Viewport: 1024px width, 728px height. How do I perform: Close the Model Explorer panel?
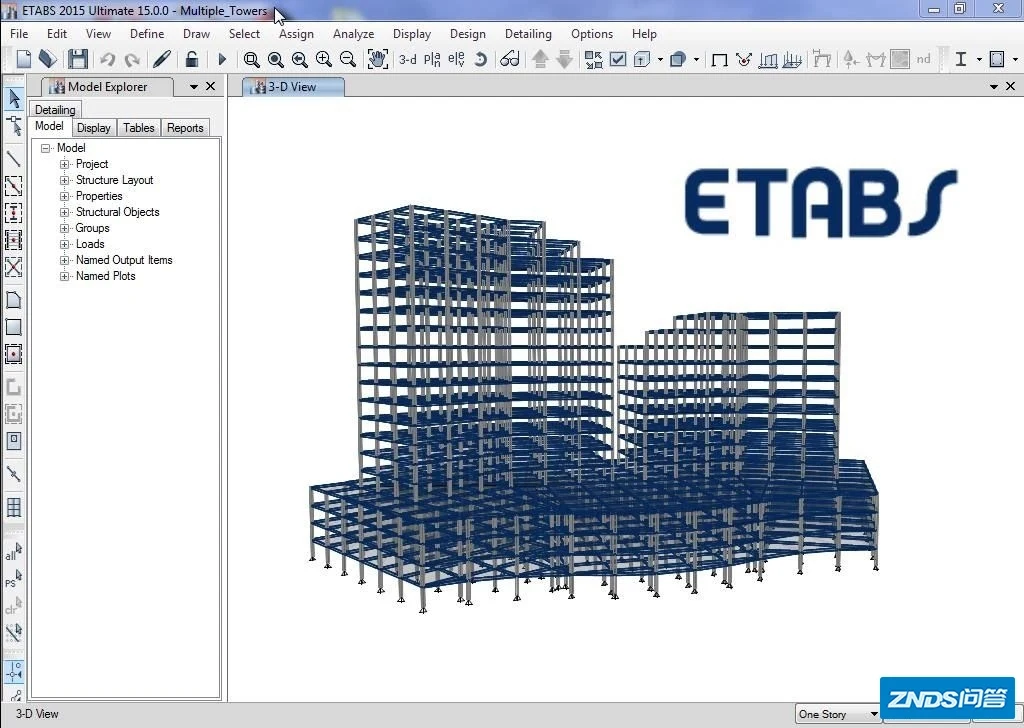pos(211,87)
